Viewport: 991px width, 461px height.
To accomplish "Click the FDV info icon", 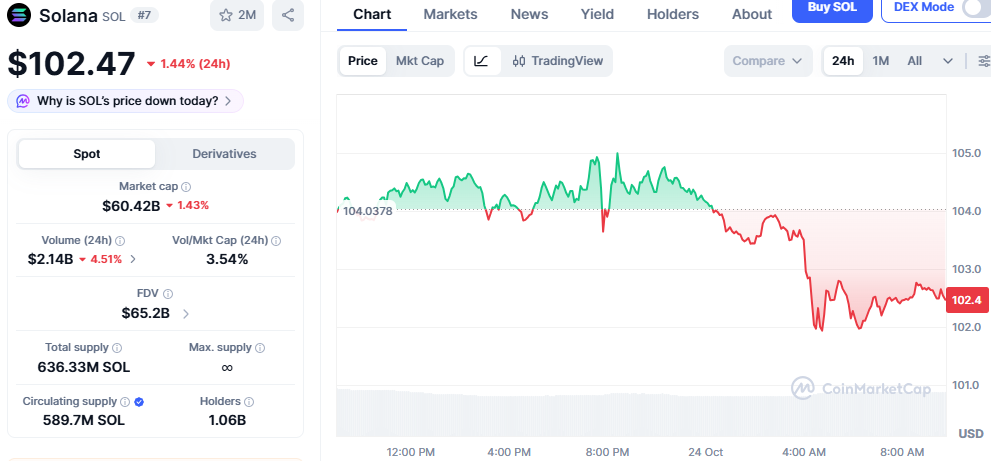I will (x=168, y=293).
